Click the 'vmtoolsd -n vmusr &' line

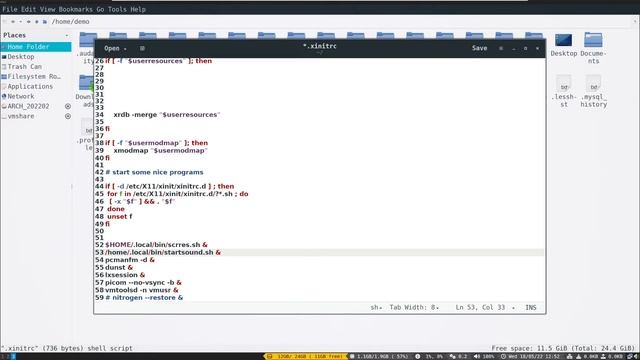[x=142, y=290]
